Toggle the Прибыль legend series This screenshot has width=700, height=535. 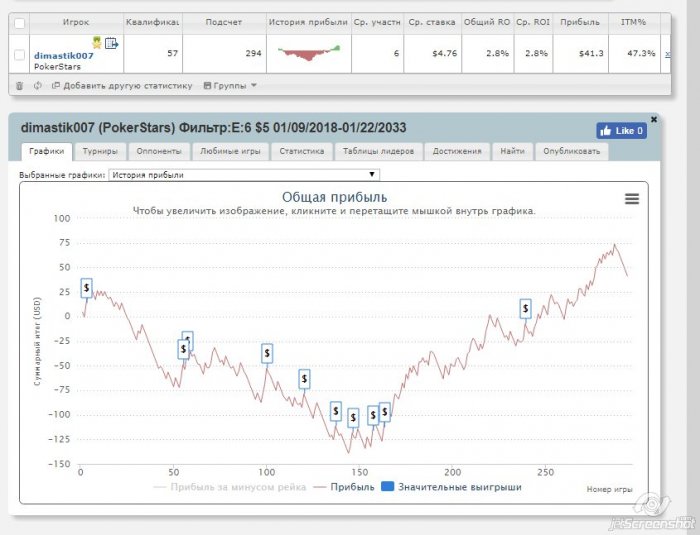(x=344, y=487)
